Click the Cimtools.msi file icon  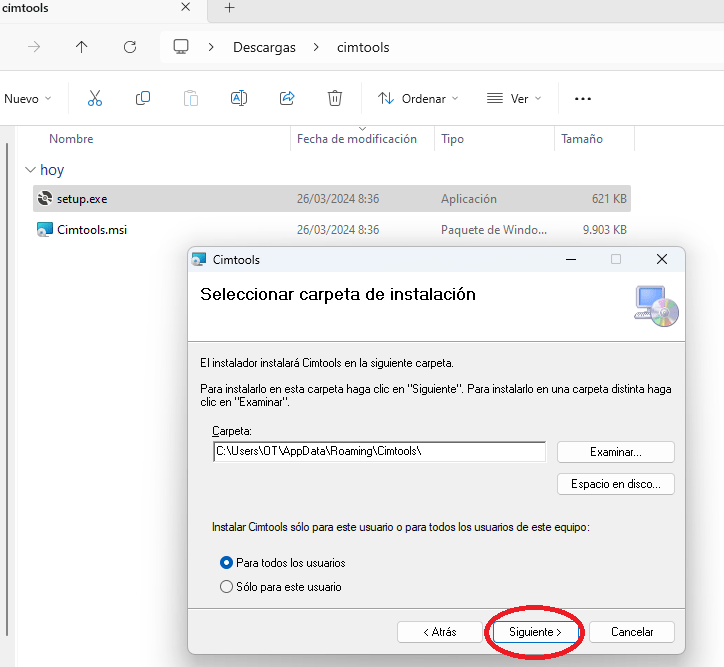(45, 229)
